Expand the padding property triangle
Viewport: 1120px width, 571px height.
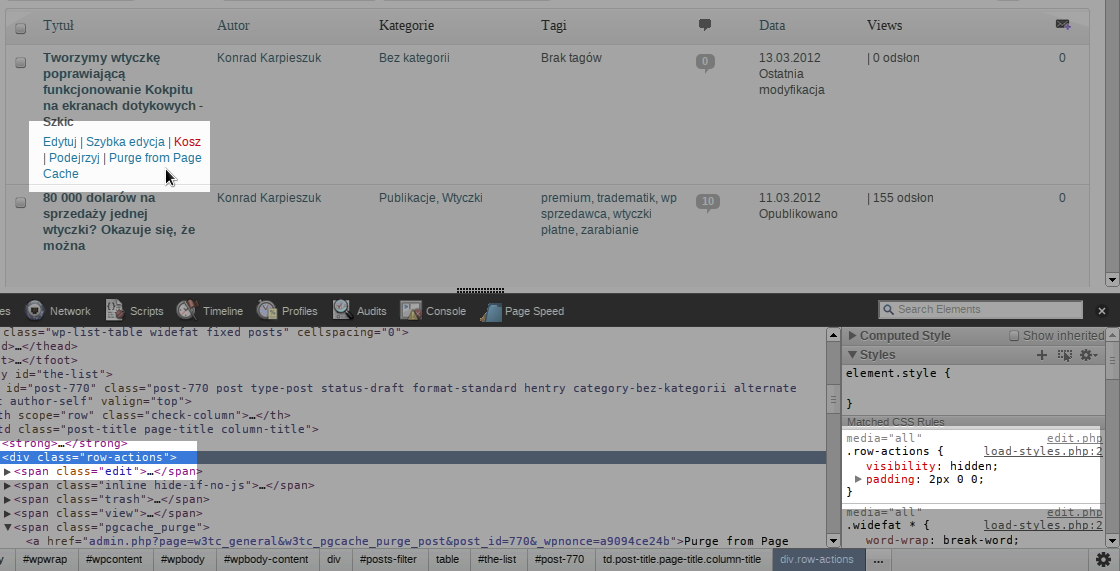(x=858, y=480)
